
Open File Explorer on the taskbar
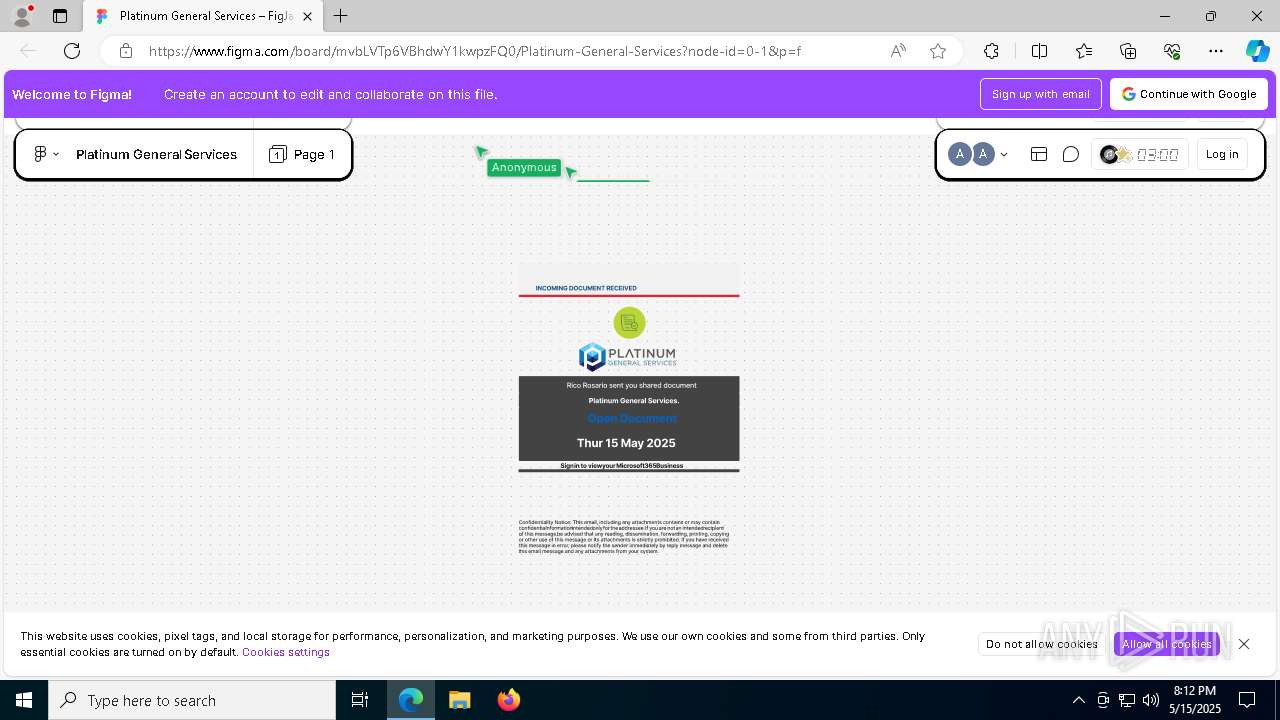tap(460, 700)
